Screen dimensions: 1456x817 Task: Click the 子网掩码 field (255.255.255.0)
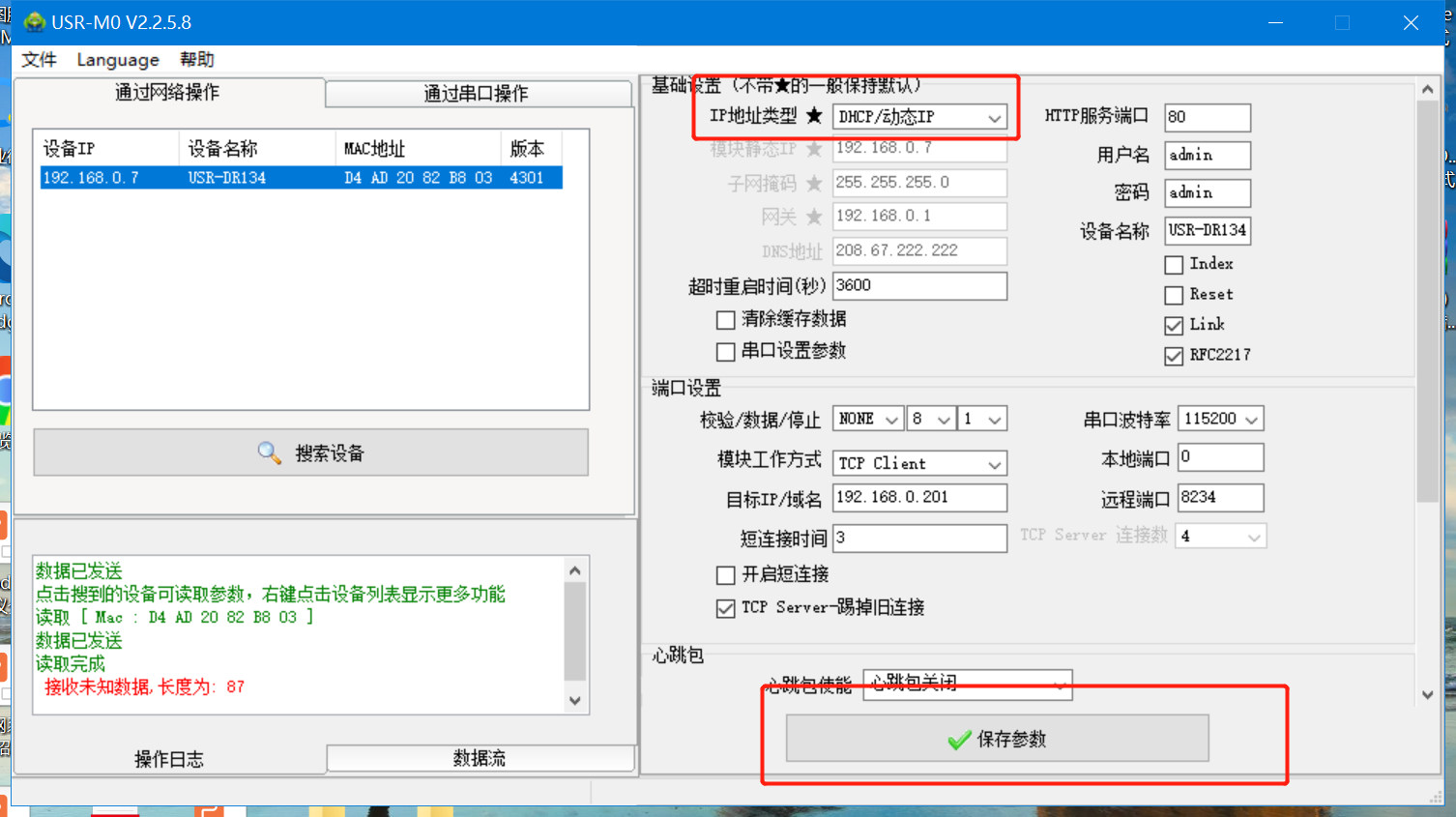(x=919, y=182)
